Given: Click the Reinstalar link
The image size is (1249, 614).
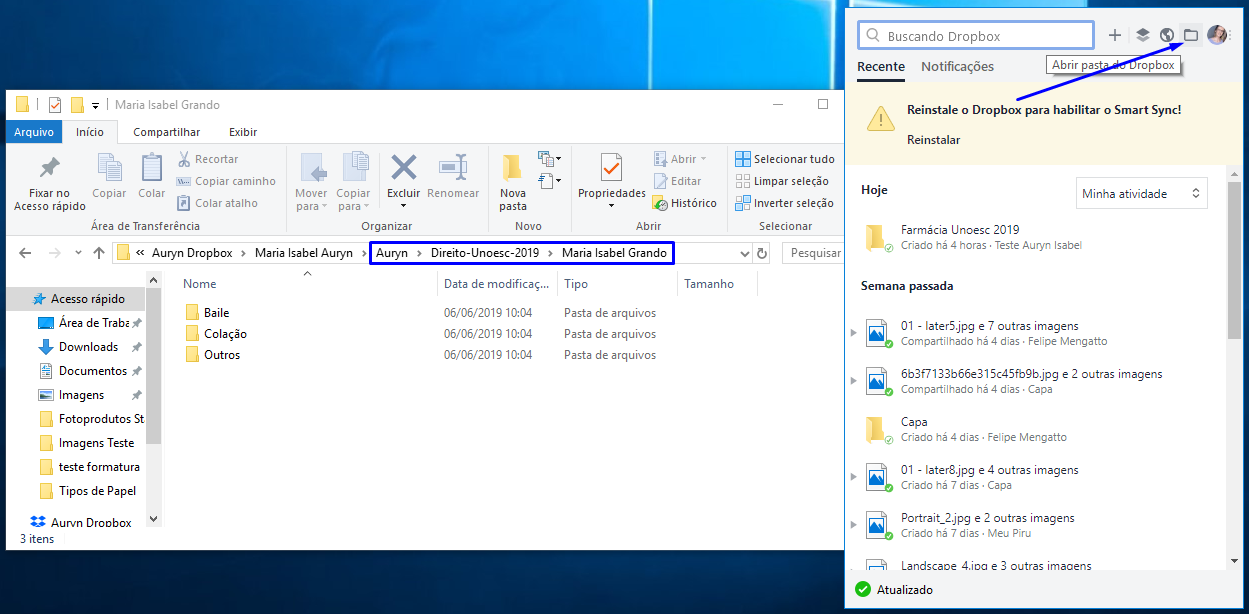Looking at the screenshot, I should point(933,140).
